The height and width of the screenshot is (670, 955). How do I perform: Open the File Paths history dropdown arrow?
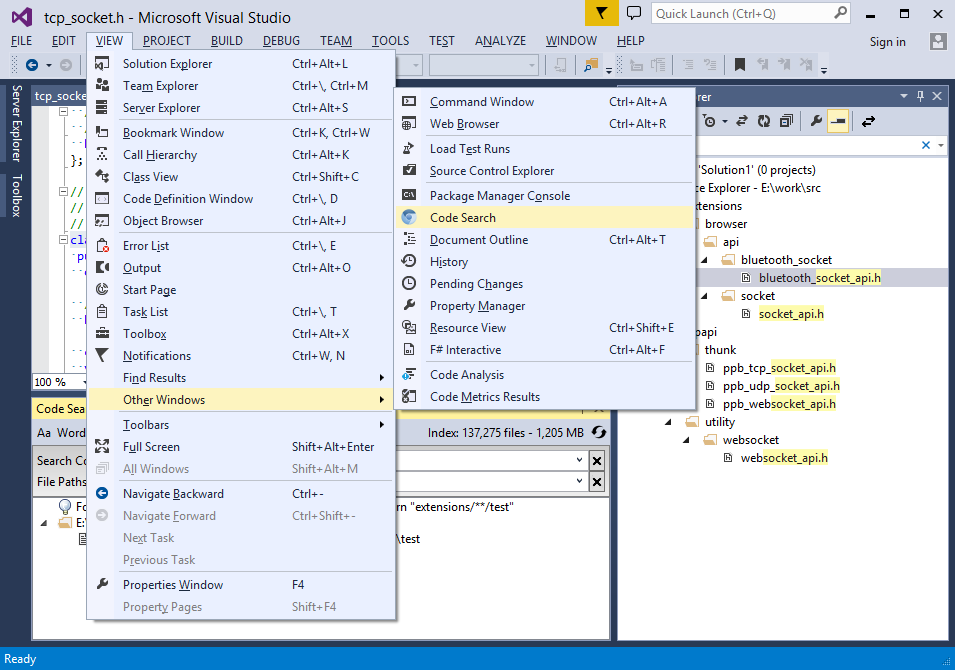(x=579, y=481)
